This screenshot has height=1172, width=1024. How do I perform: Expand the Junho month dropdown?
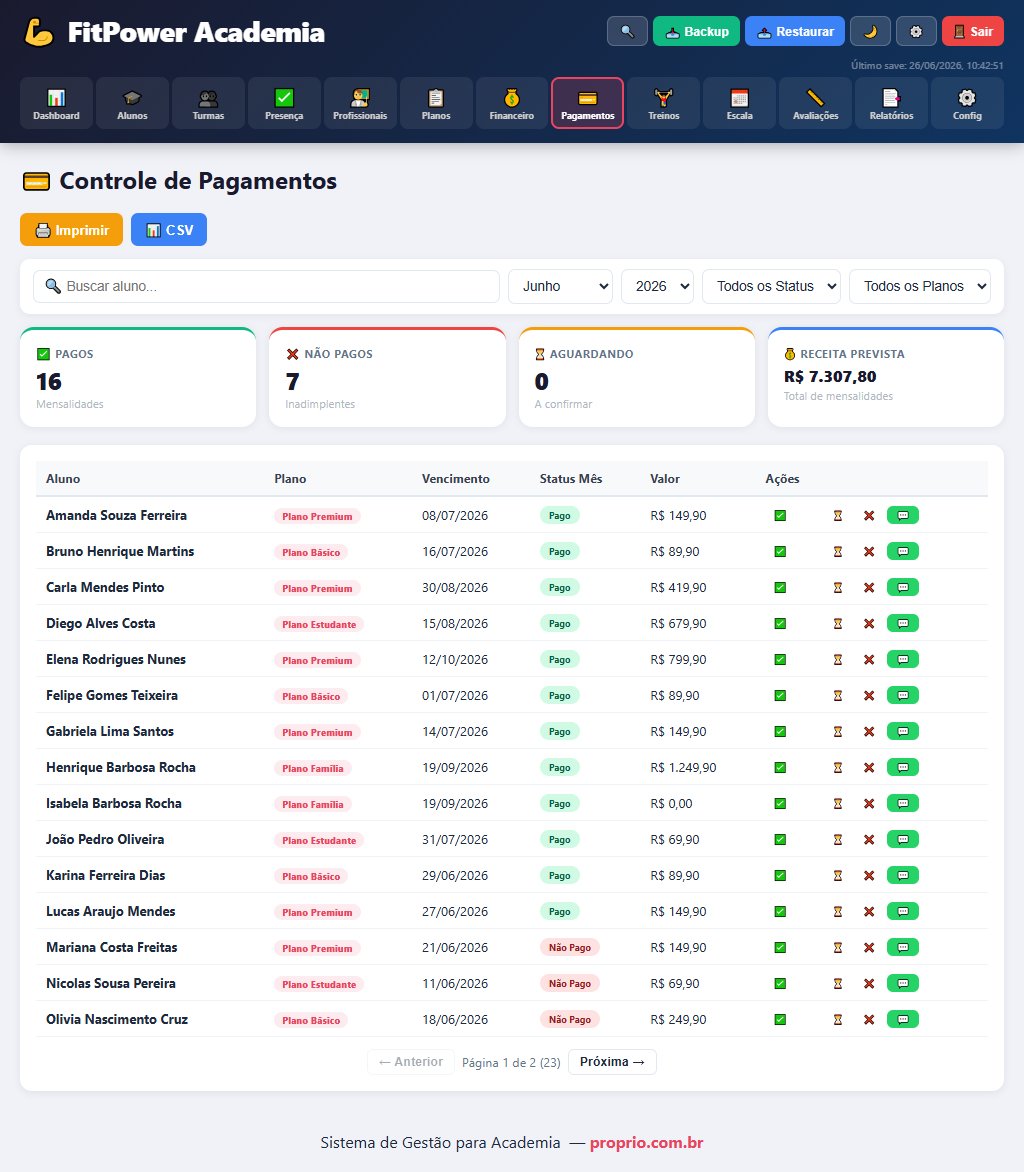[561, 286]
